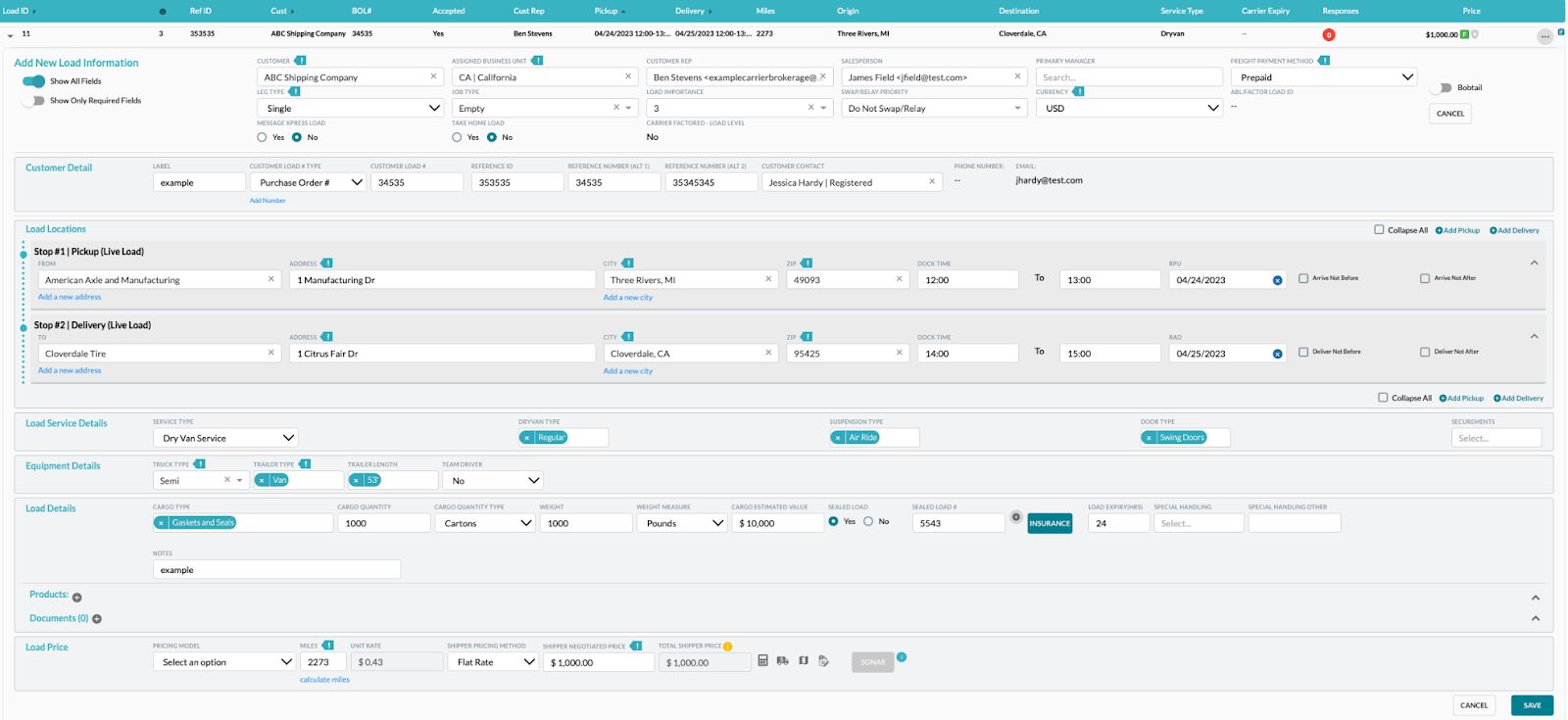Screen dimensions: 1568x720
Task: Open the Freight Payment Method Prepaid dropdown
Action: tap(1324, 77)
